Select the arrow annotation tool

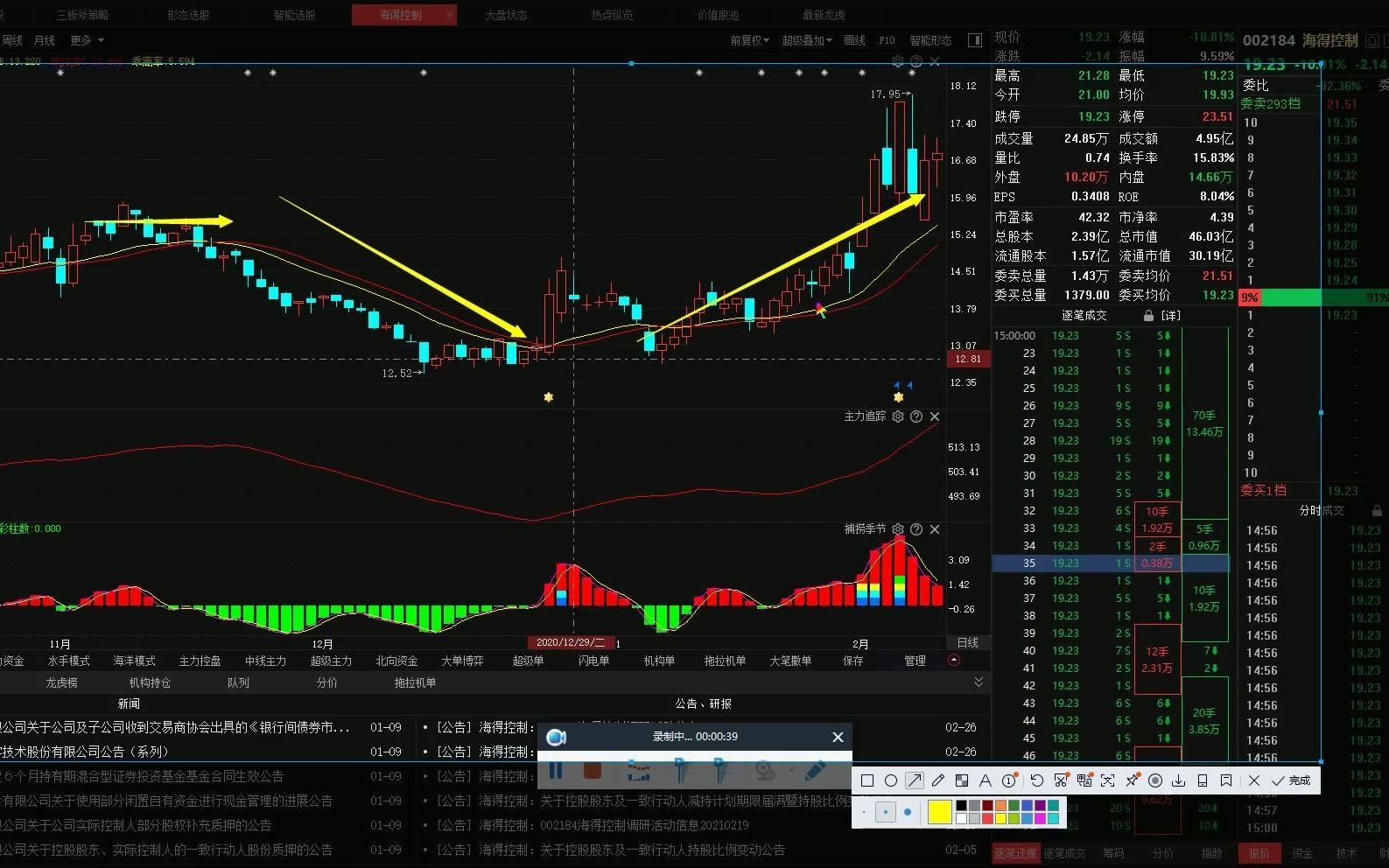[915, 780]
